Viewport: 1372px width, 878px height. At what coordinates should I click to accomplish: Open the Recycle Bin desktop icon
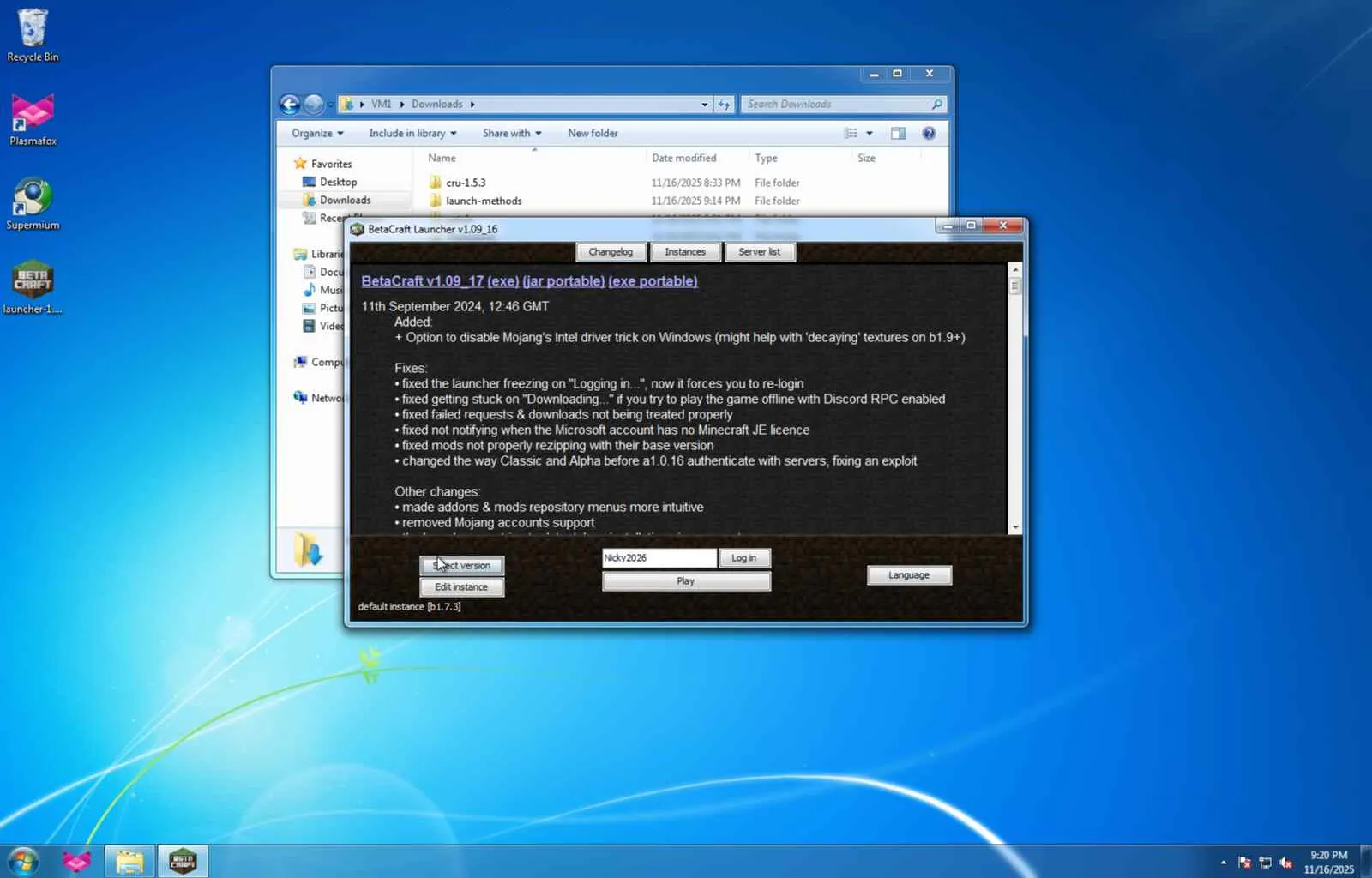click(x=33, y=34)
